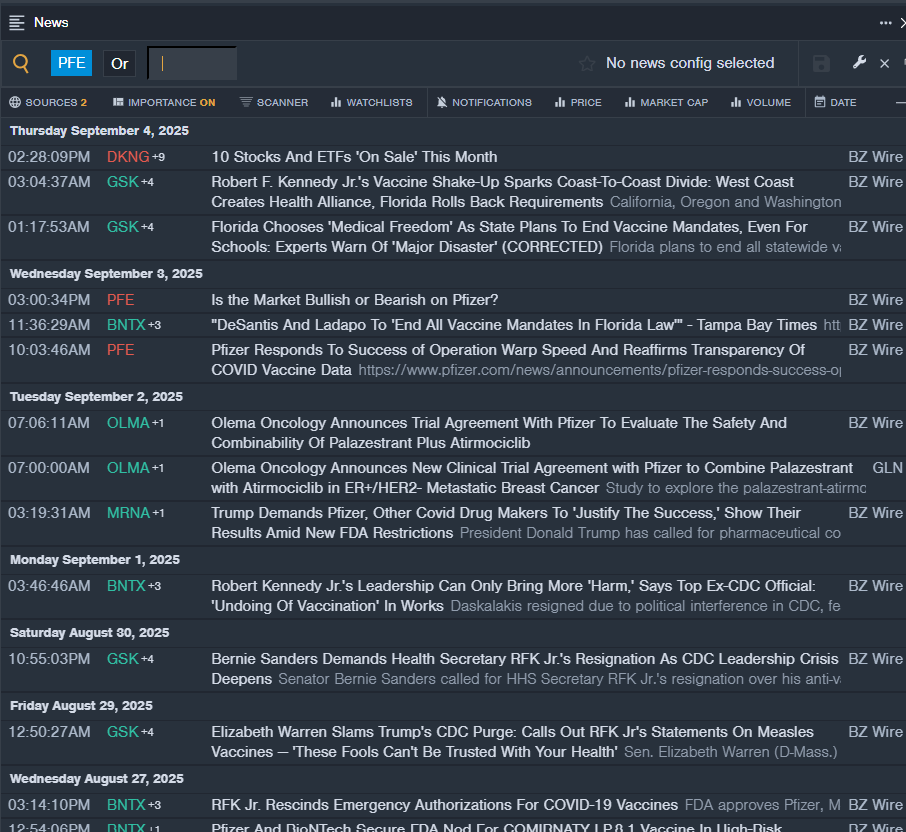This screenshot has height=832, width=906.
Task: Open Olema 'New Clinical Trial Agreement' headline
Action: [x=532, y=478]
